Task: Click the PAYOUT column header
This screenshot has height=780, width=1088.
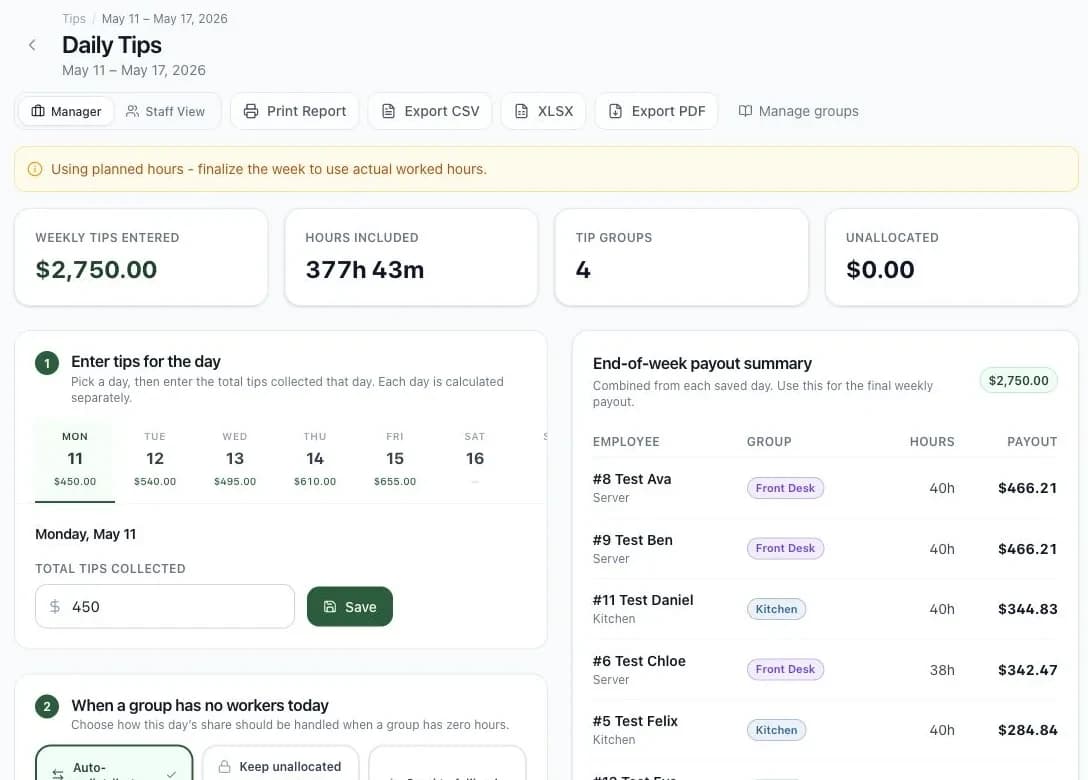Action: pos(1032,441)
